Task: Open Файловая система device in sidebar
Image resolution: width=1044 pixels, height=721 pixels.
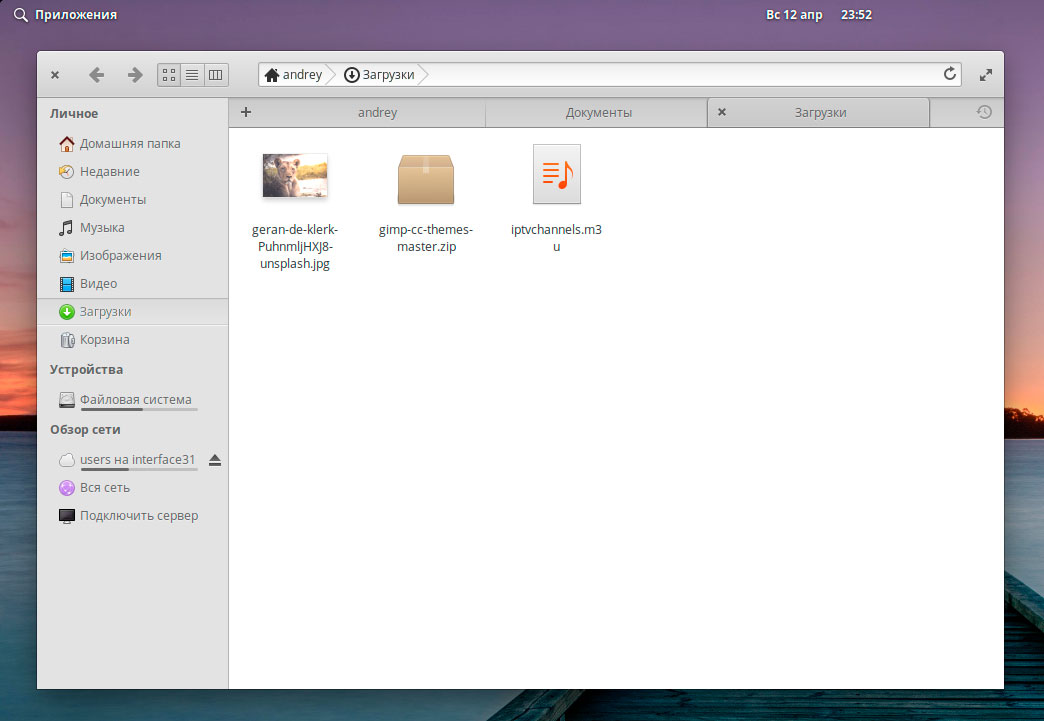Action: [x=135, y=400]
